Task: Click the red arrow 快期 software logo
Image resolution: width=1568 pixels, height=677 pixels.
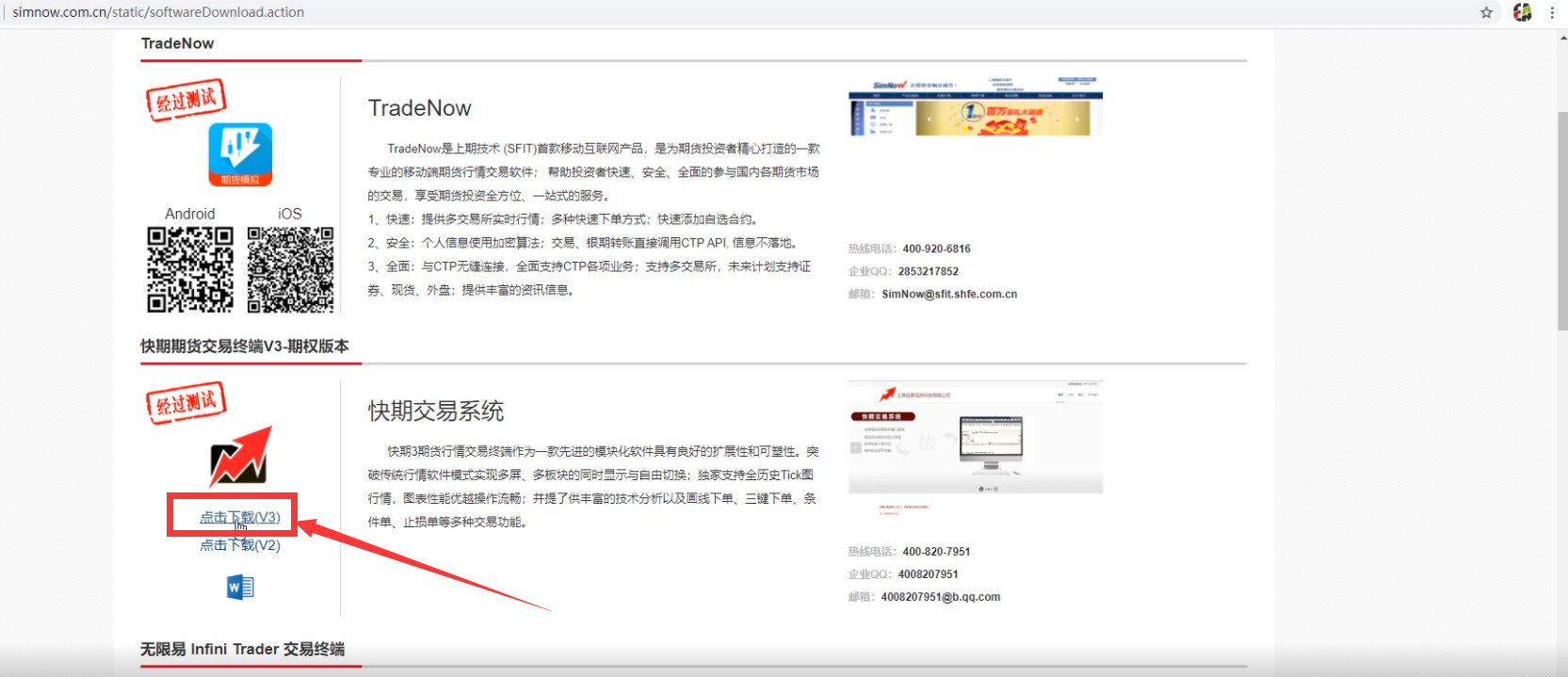Action: [x=240, y=457]
